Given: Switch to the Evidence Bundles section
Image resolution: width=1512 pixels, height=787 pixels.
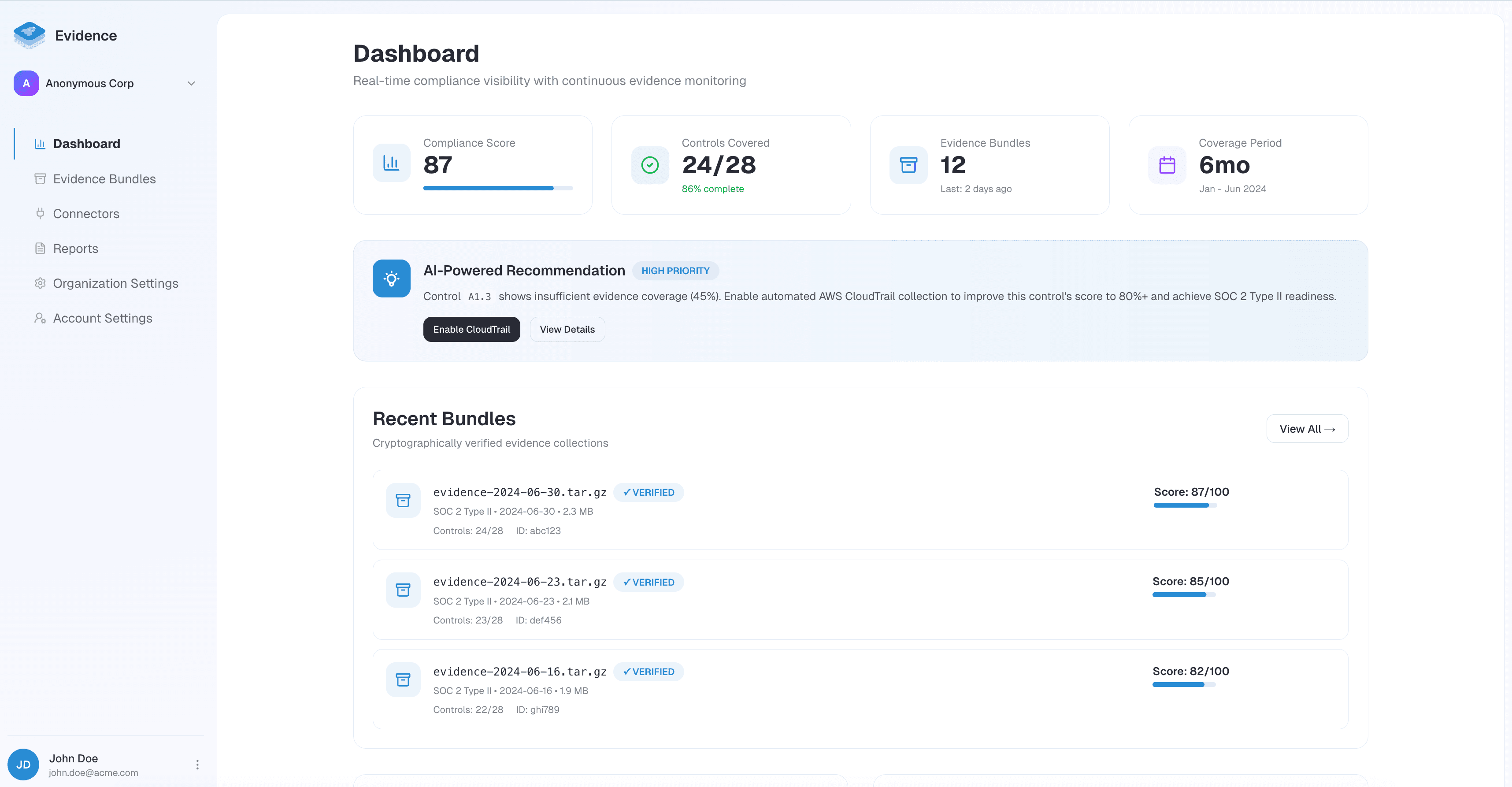Looking at the screenshot, I should pyautogui.click(x=104, y=178).
